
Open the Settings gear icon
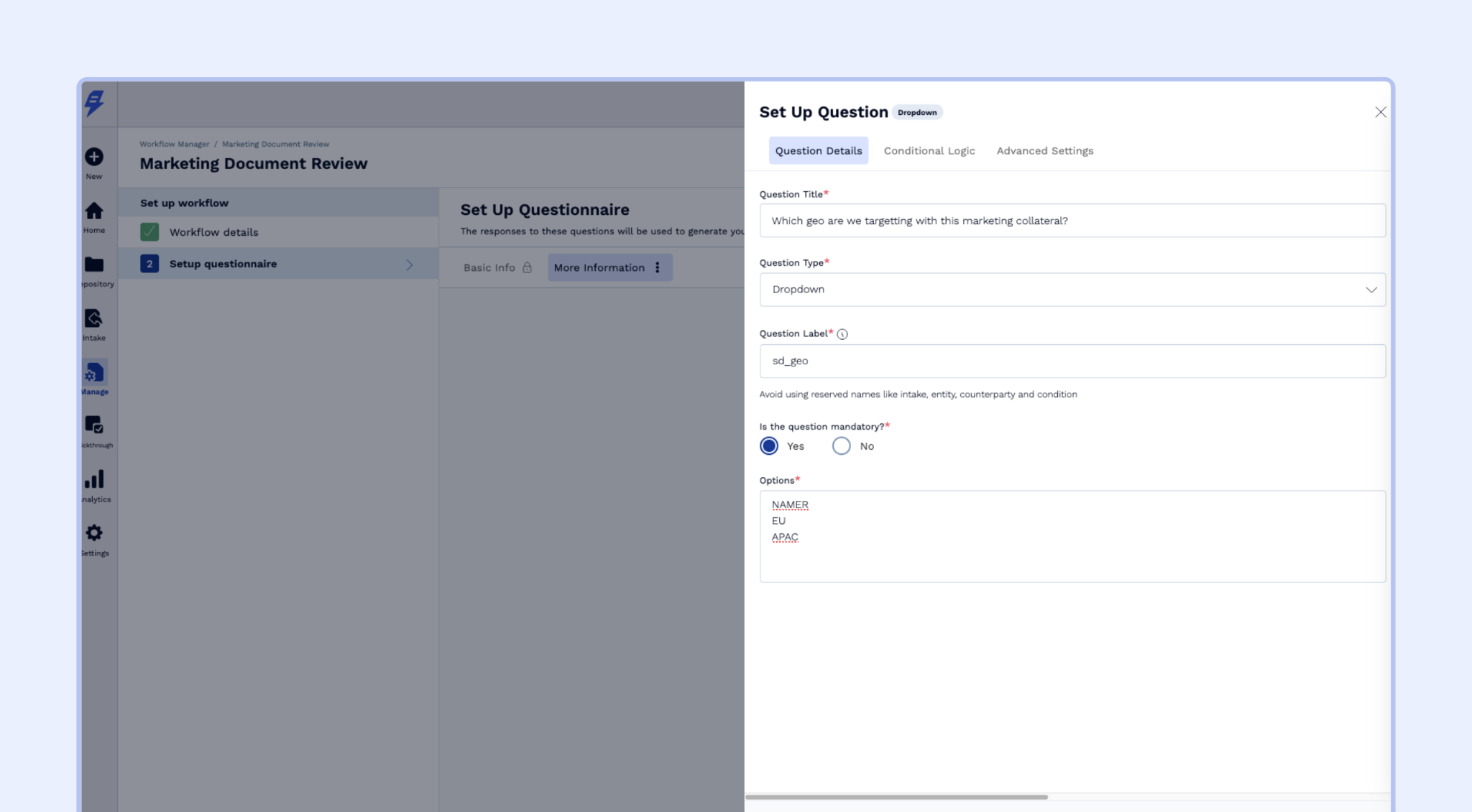pyautogui.click(x=94, y=533)
